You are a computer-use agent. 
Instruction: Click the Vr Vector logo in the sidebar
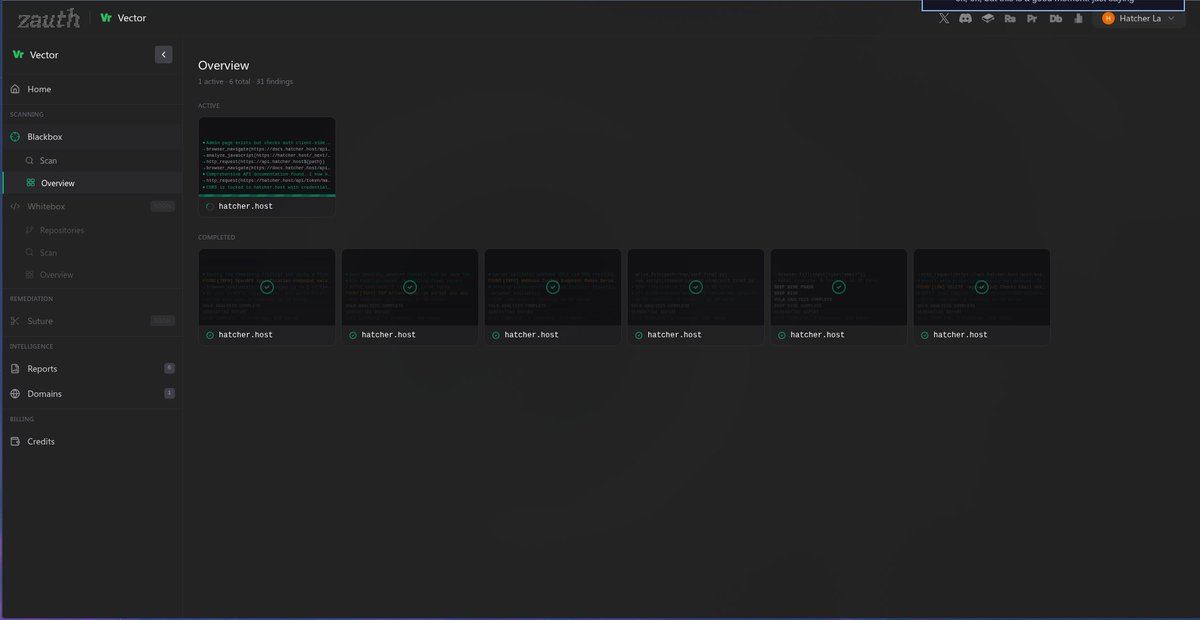click(35, 55)
